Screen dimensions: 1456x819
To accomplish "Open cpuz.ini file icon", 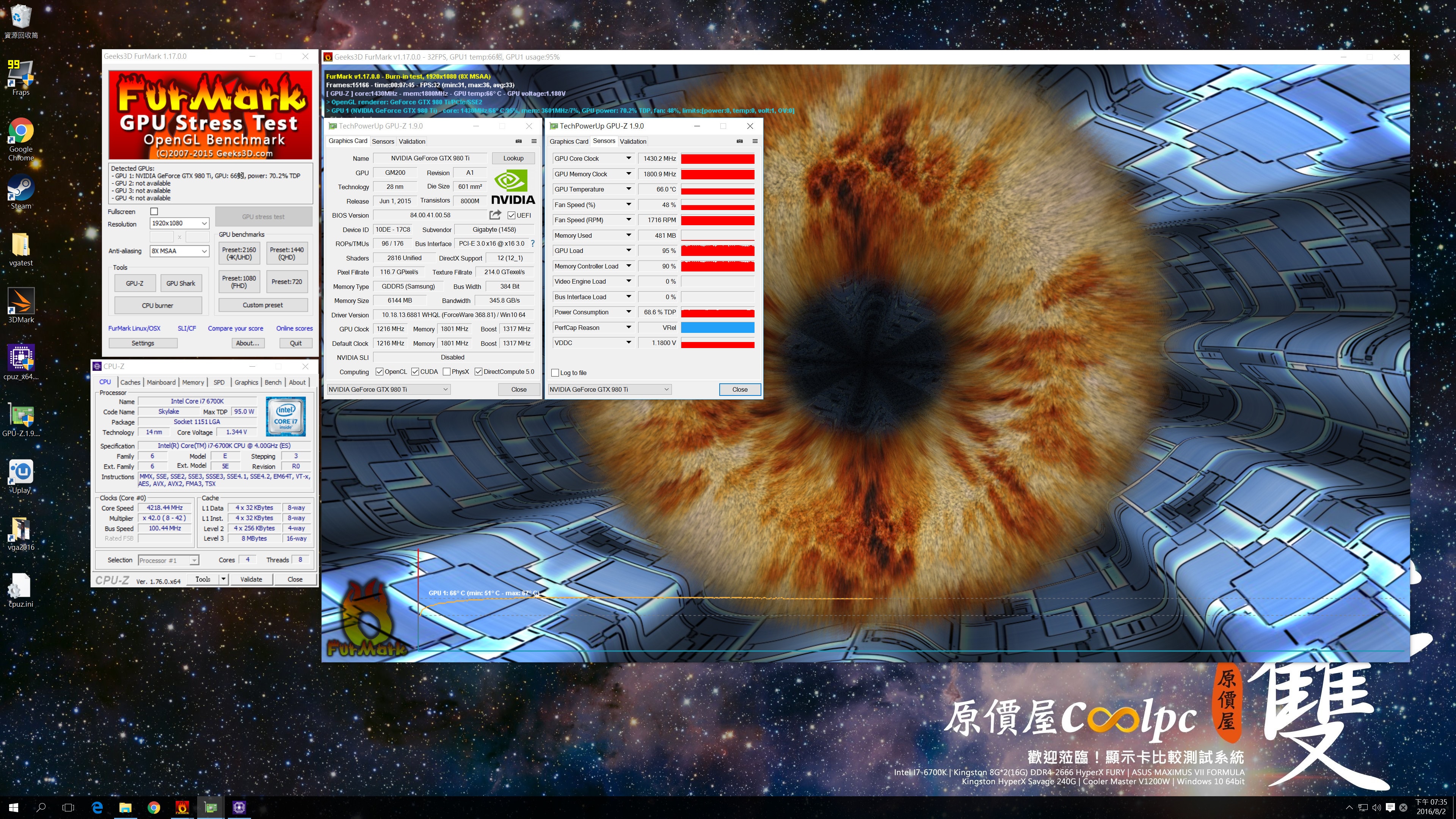I will (x=21, y=590).
